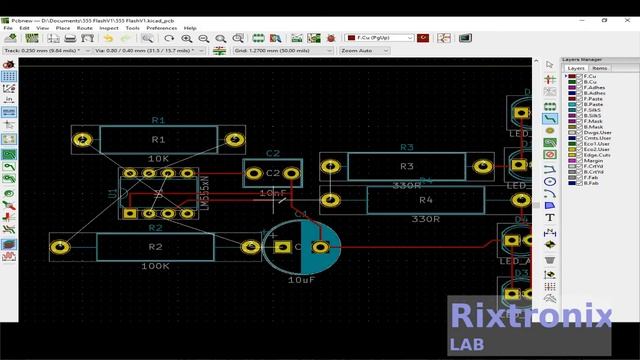Open the Route menu

(x=84, y=28)
